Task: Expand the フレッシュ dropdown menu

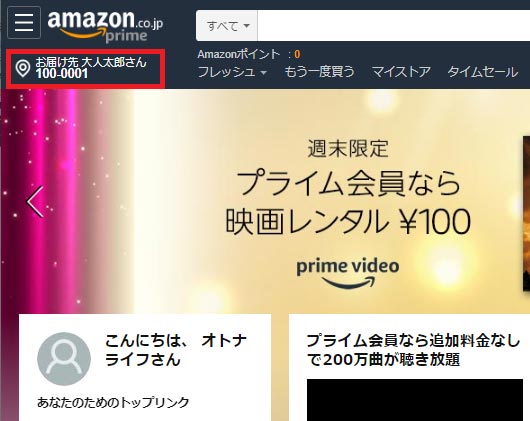Action: tap(232, 72)
